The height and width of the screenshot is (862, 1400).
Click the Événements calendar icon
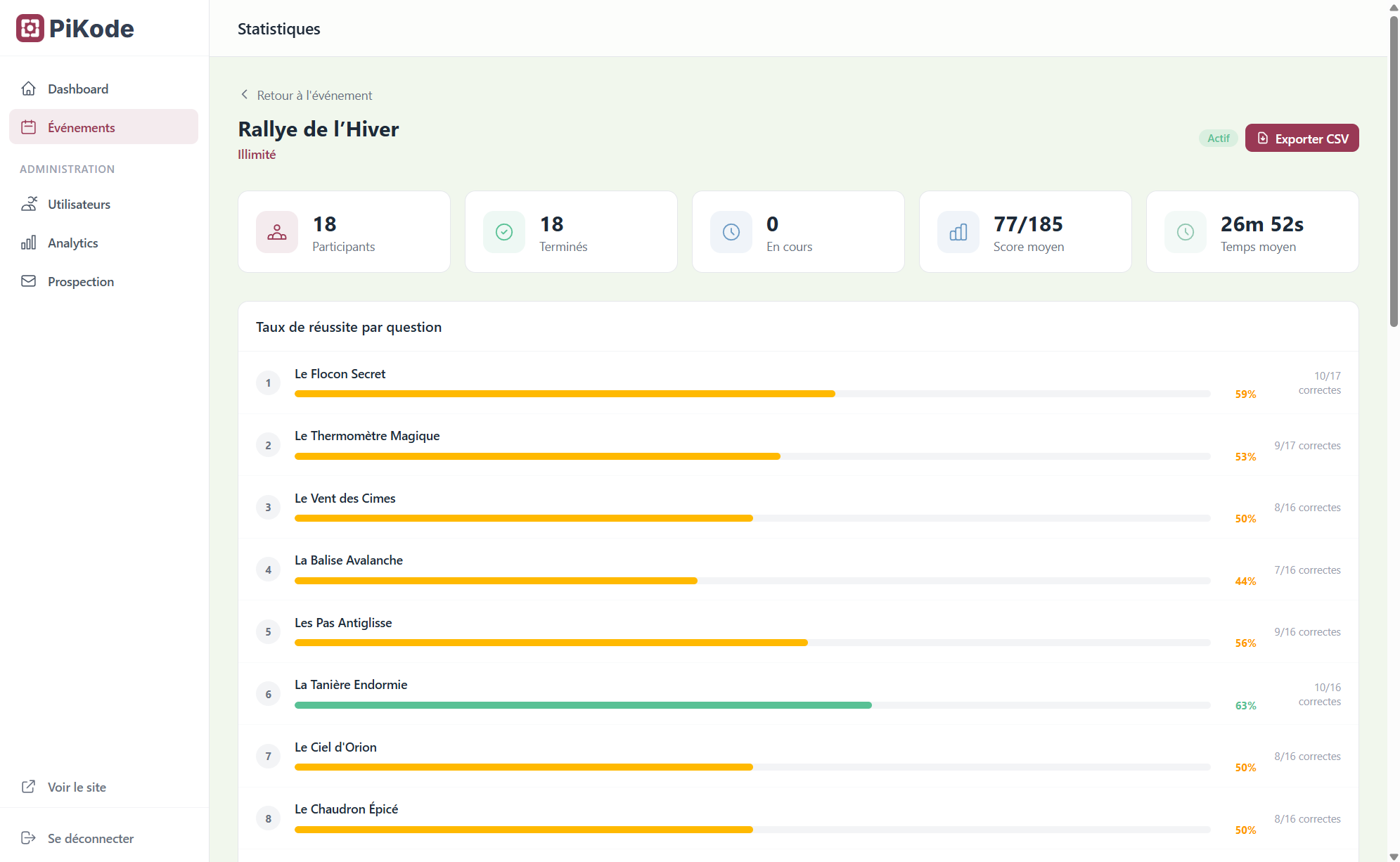(29, 127)
